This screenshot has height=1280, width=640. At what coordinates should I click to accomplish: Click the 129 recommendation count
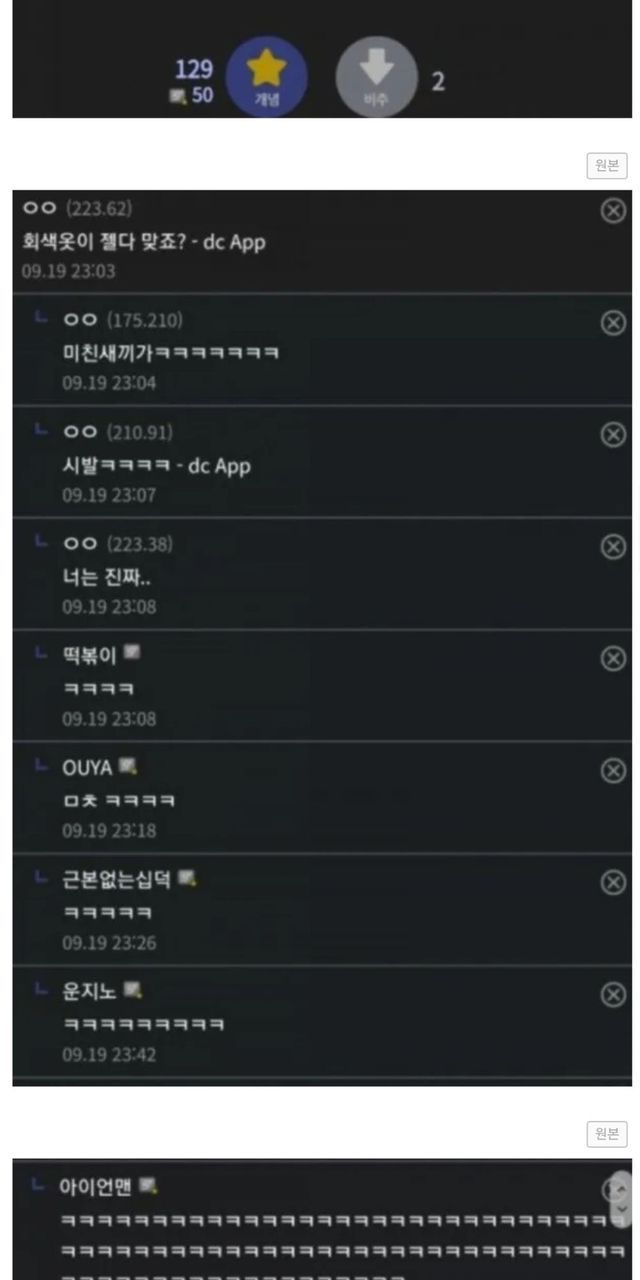(x=194, y=69)
